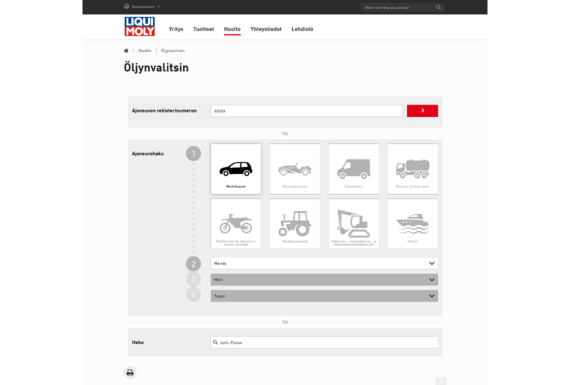The width and height of the screenshot is (570, 385).
Task: Open the Merkki make dropdown
Action: (x=324, y=263)
